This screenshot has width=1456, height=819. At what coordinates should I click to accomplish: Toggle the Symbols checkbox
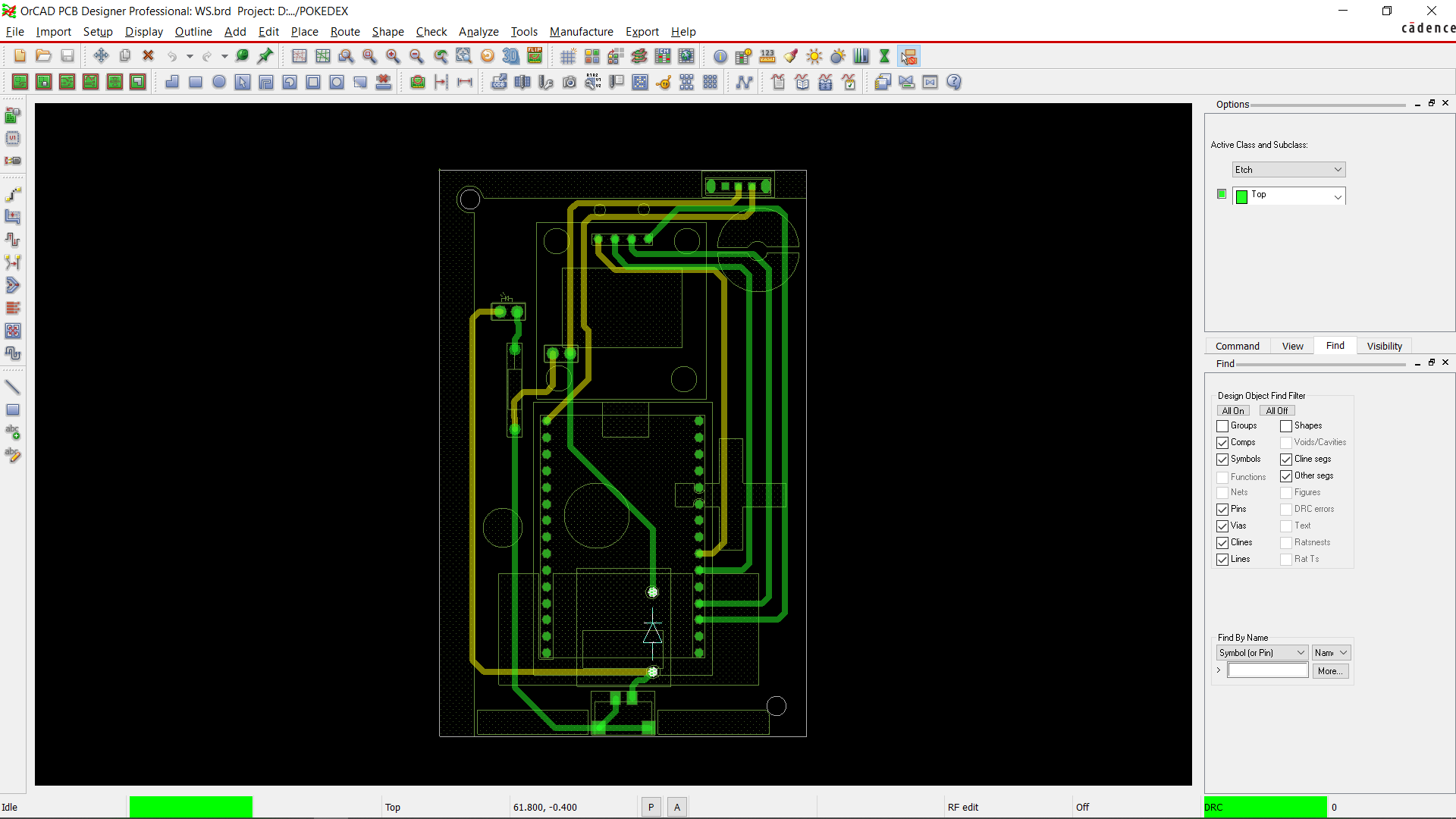pos(1222,460)
